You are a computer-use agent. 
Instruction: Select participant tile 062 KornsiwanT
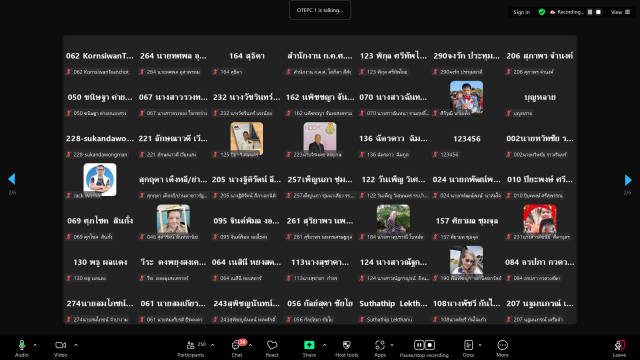click(100, 60)
